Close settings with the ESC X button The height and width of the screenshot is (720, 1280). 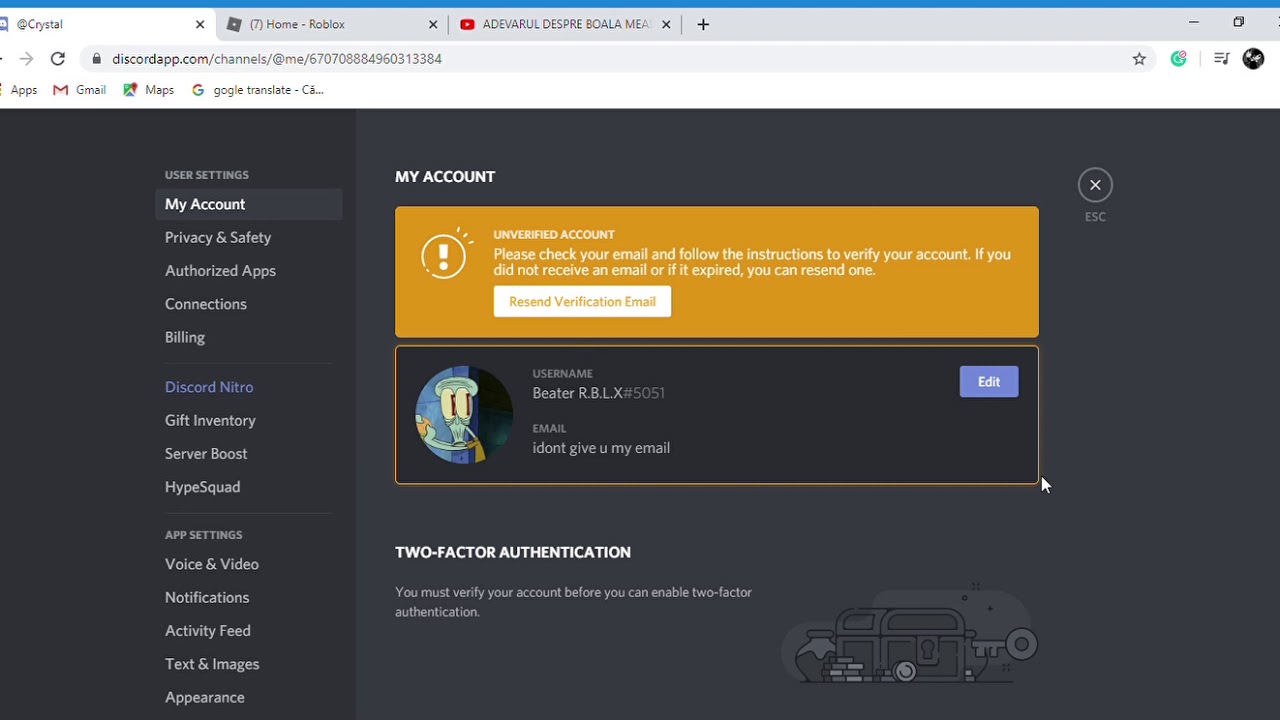[x=1095, y=185]
